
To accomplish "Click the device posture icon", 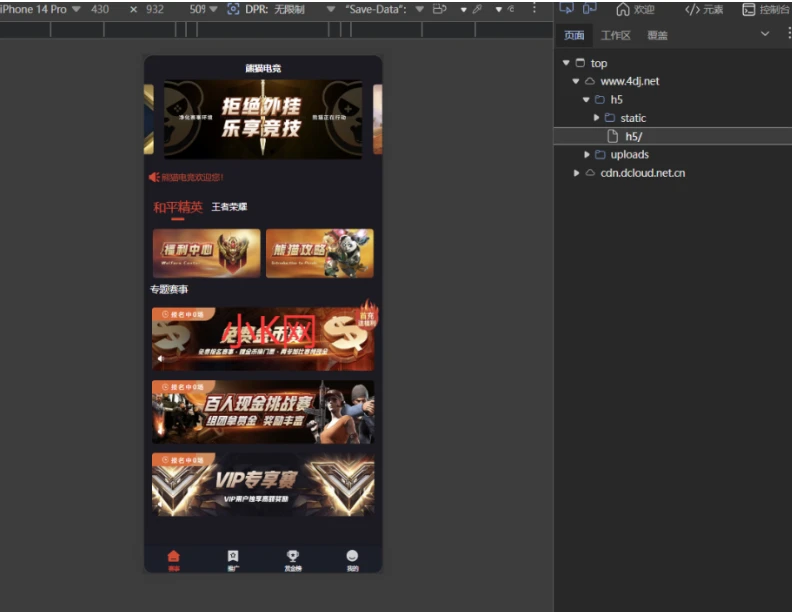I will click(440, 9).
